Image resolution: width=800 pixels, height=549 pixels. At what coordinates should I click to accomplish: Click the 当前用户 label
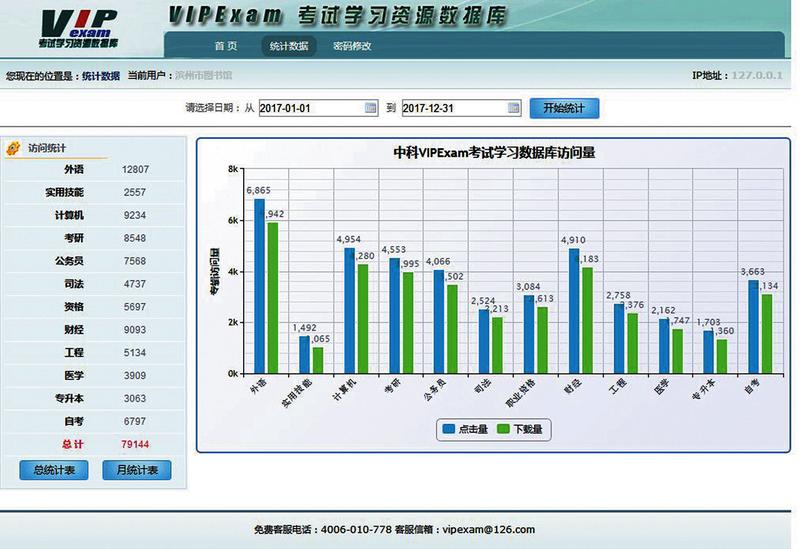pyautogui.click(x=149, y=76)
